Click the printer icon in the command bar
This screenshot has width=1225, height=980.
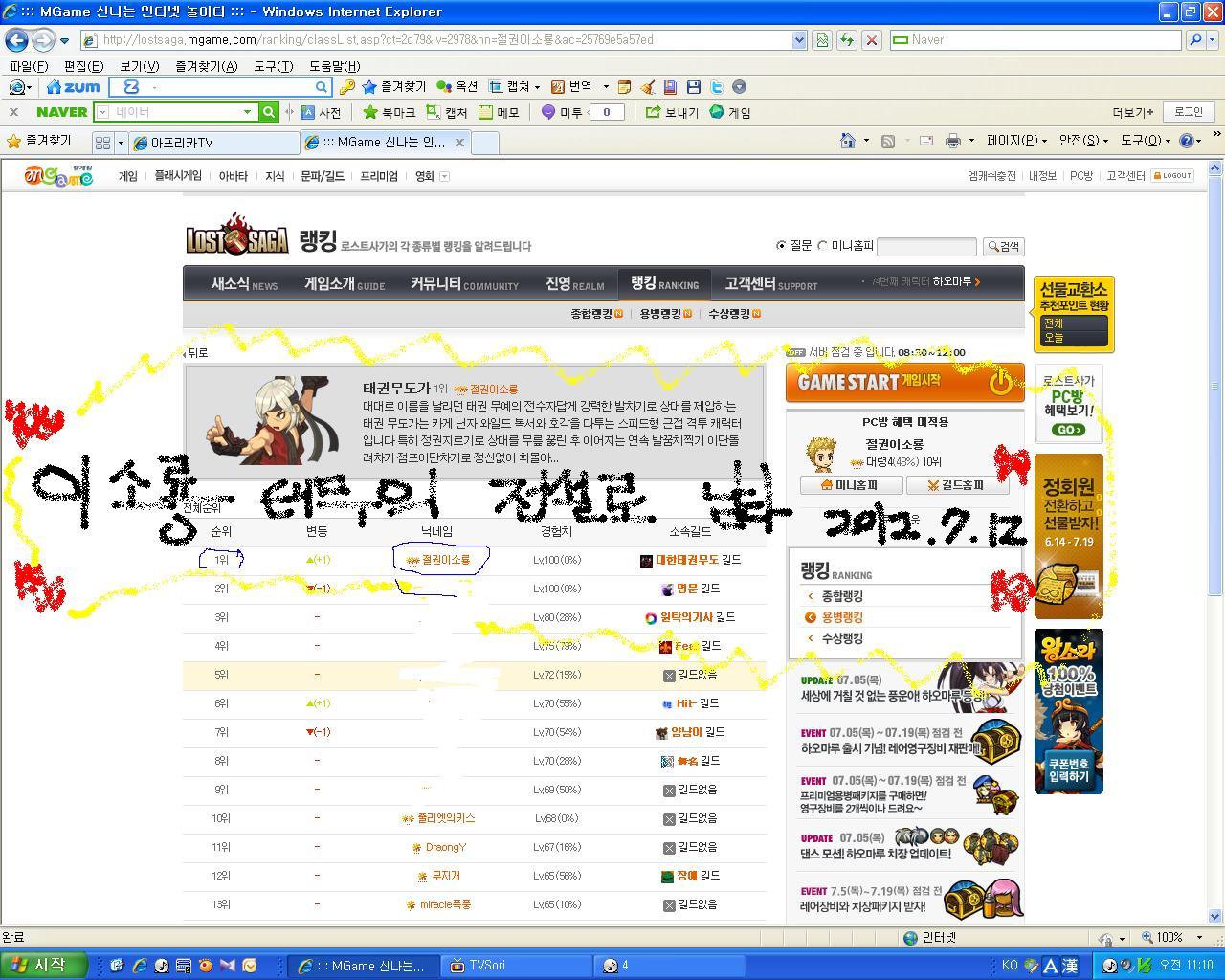(952, 141)
